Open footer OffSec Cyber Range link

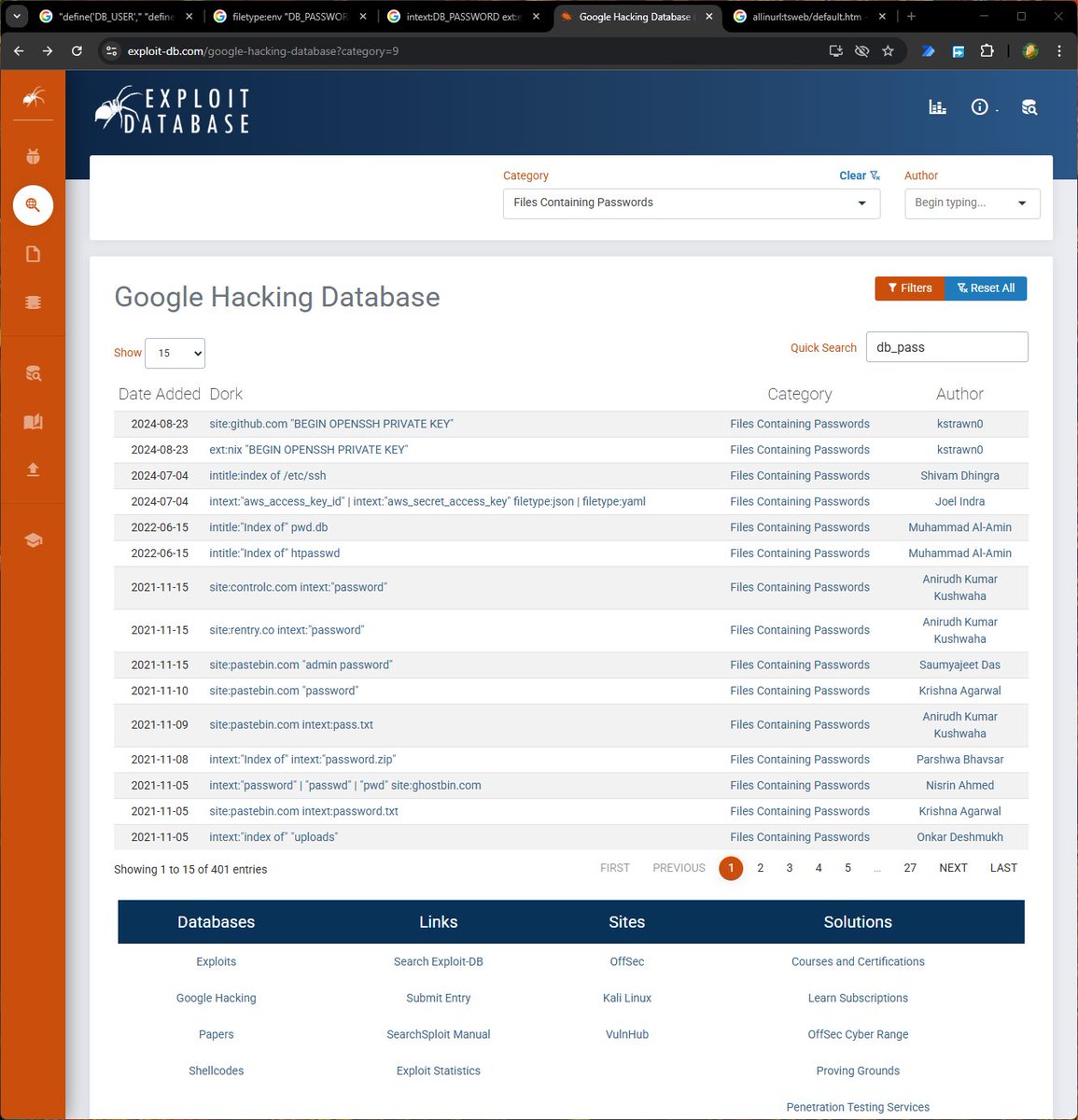tap(858, 1034)
